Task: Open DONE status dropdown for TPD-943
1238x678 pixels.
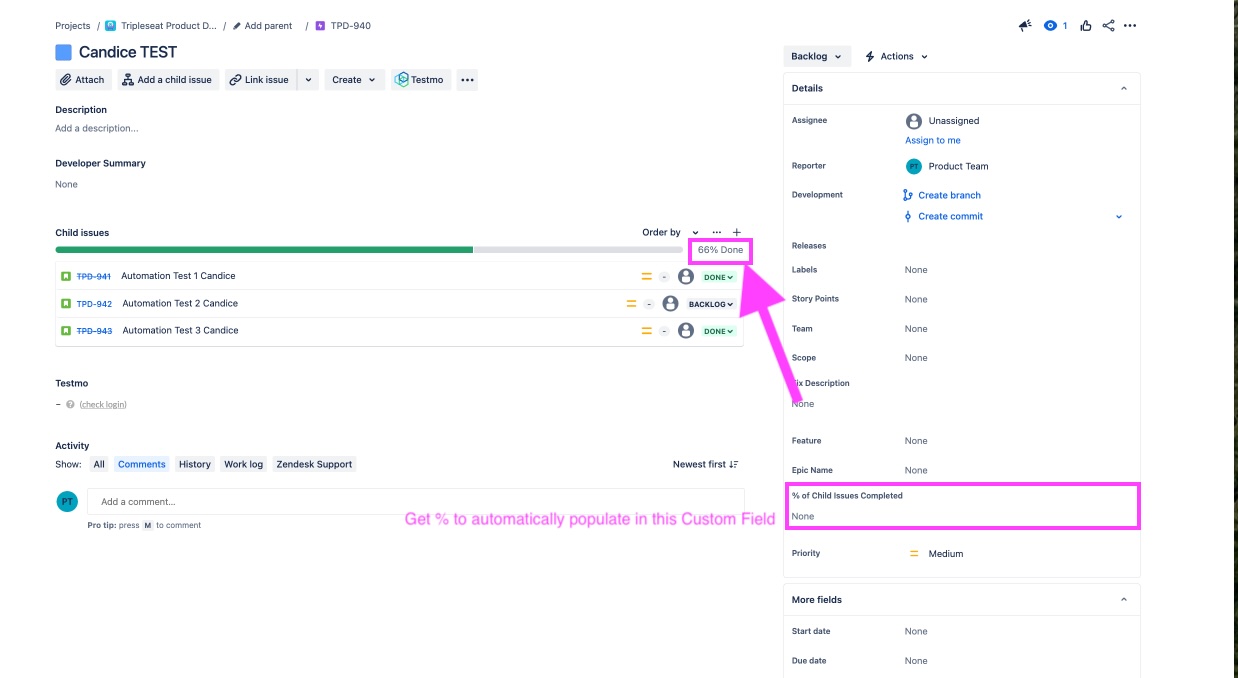Action: (x=719, y=331)
